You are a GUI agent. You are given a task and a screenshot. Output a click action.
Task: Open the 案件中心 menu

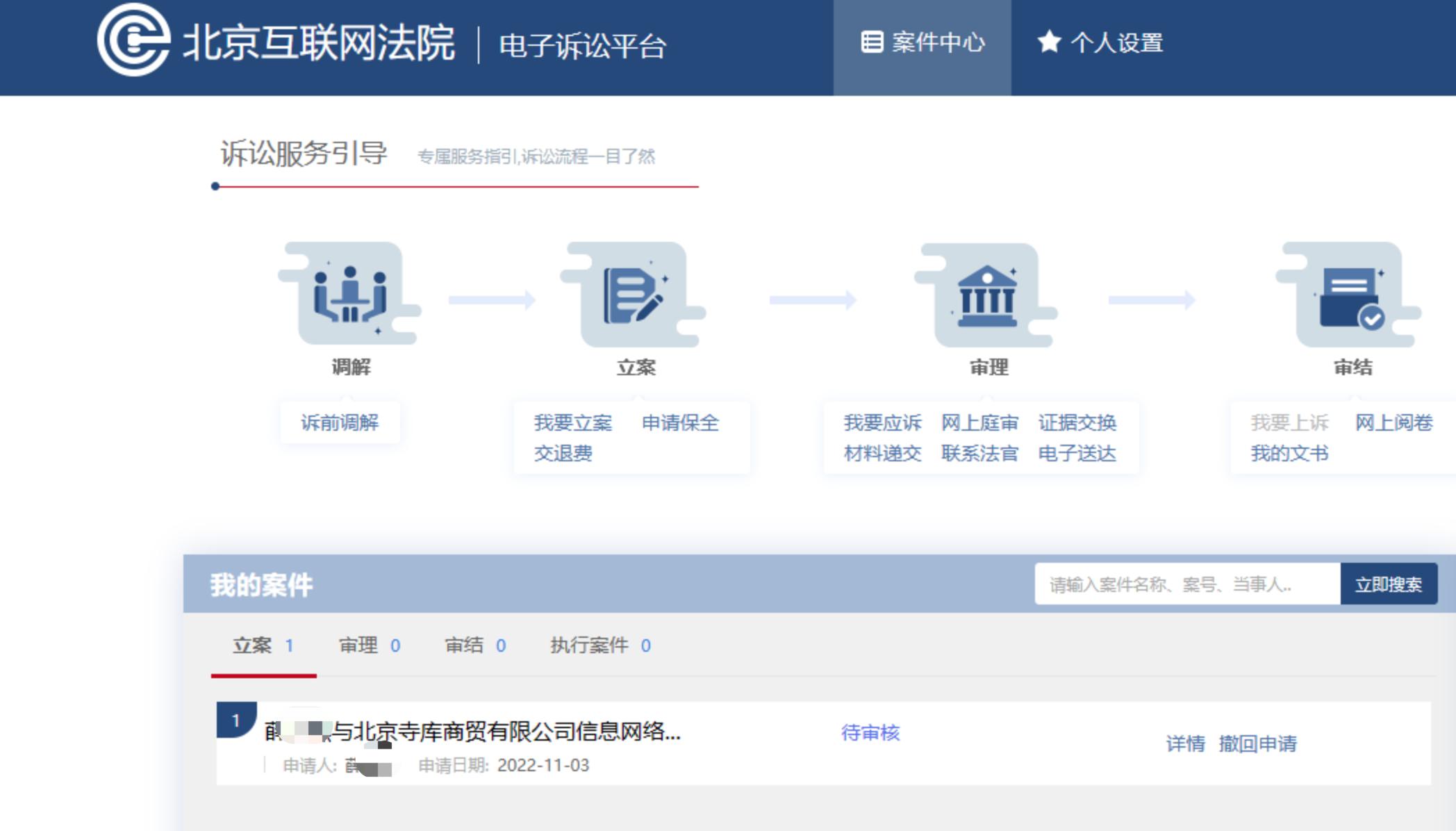[x=939, y=43]
